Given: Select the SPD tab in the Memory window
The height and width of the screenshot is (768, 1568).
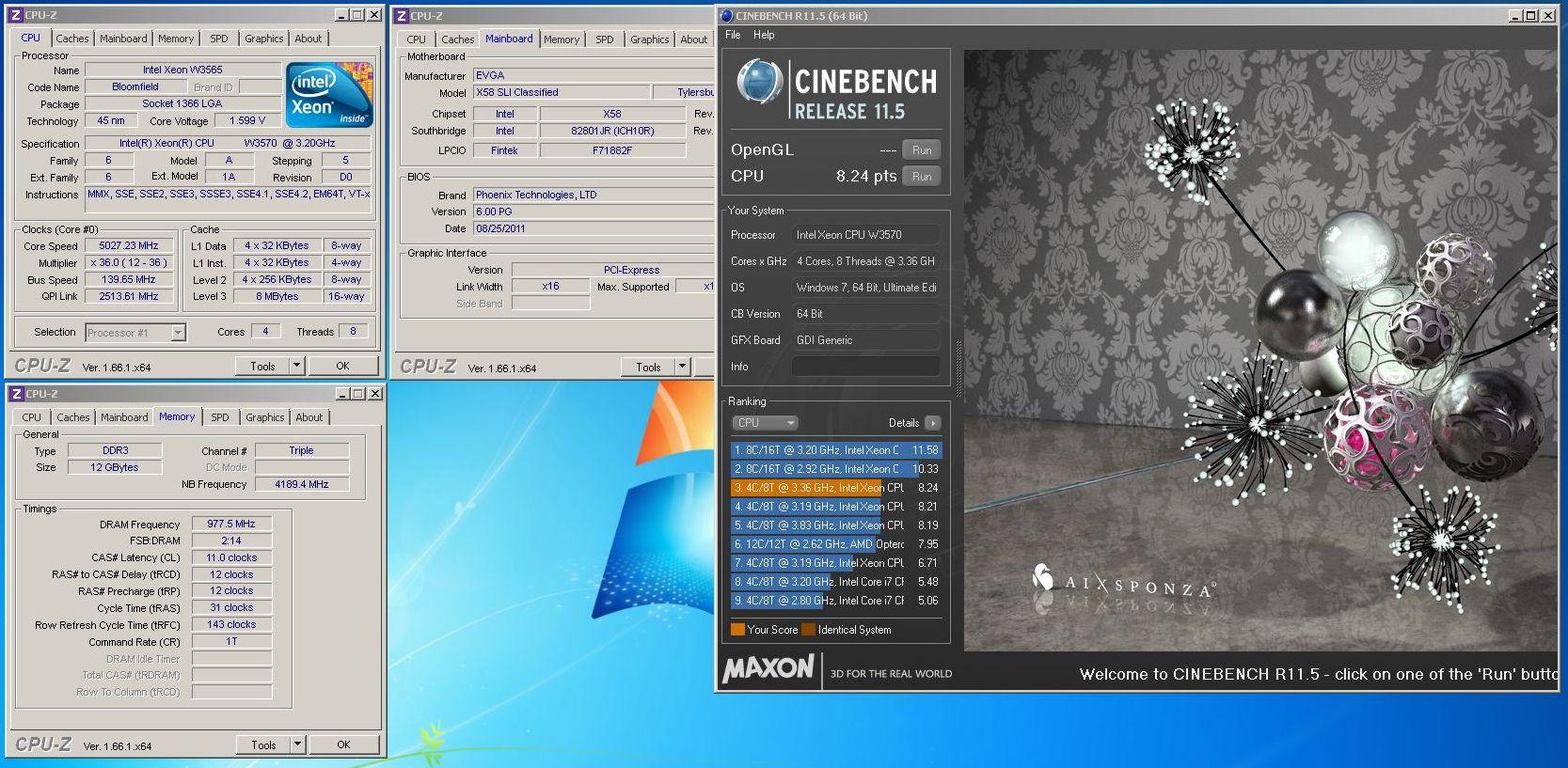Looking at the screenshot, I should (220, 417).
